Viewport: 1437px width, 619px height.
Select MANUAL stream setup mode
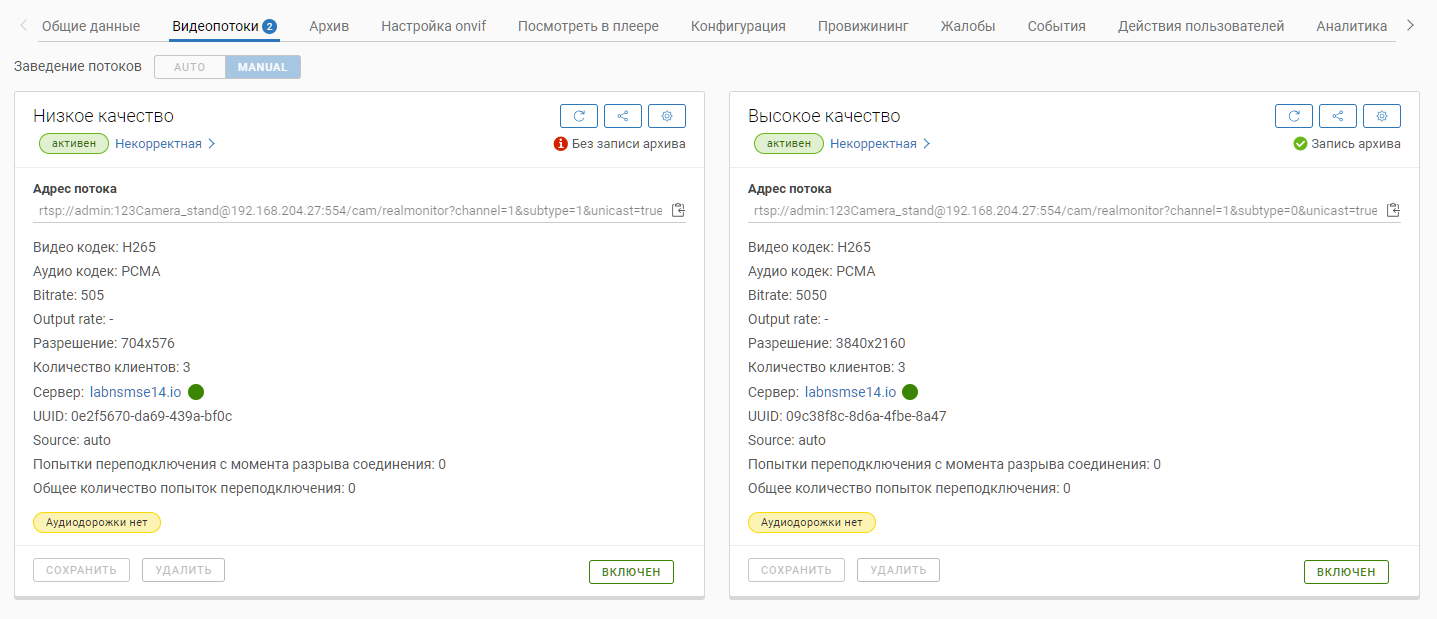[x=262, y=67]
